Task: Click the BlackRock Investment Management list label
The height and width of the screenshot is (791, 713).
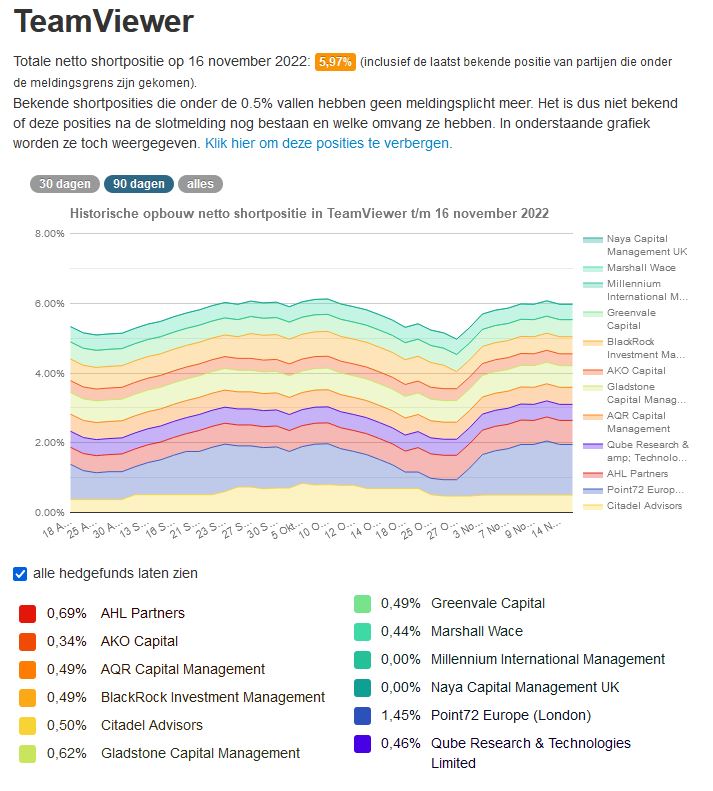Action: point(213,697)
